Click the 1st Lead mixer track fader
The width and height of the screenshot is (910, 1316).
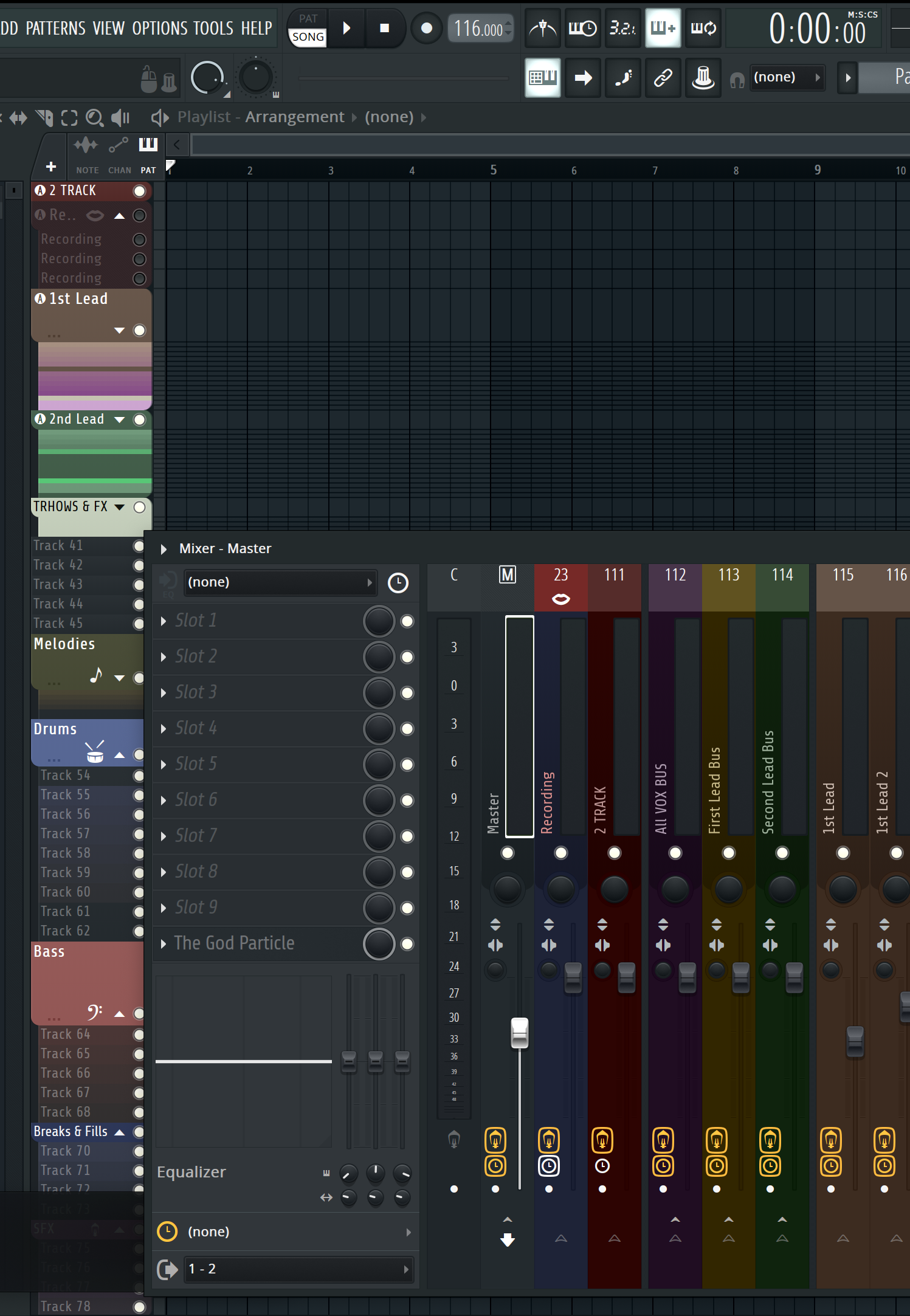click(855, 1041)
